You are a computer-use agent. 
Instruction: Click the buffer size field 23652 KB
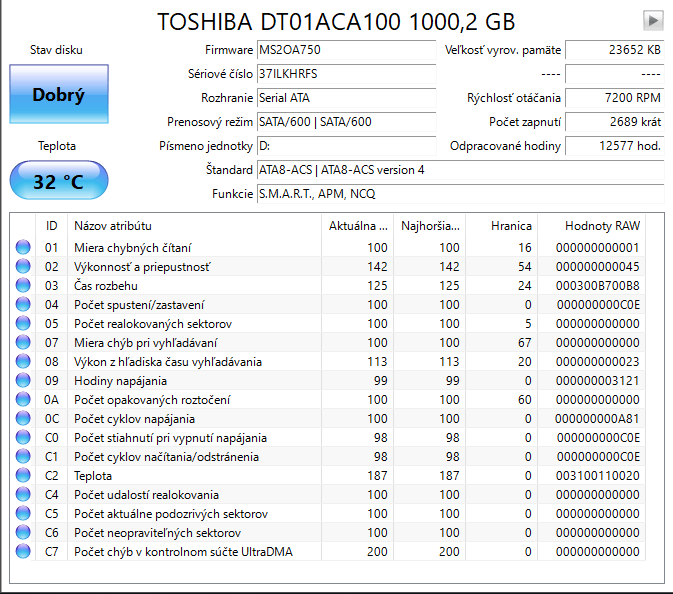615,50
